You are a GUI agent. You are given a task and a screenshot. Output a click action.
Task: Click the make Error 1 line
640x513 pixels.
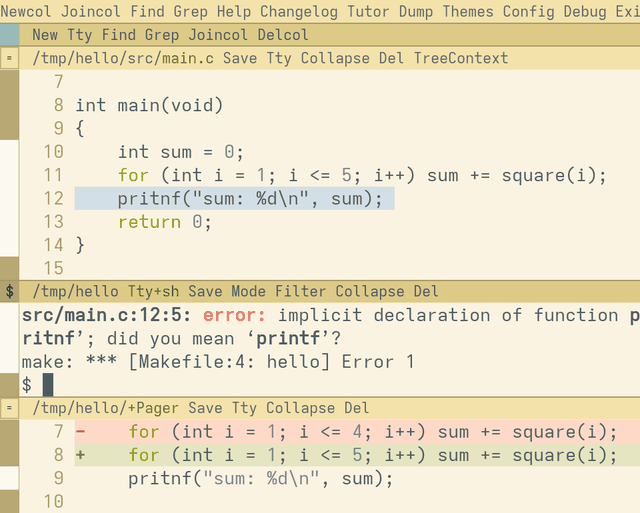(218, 362)
